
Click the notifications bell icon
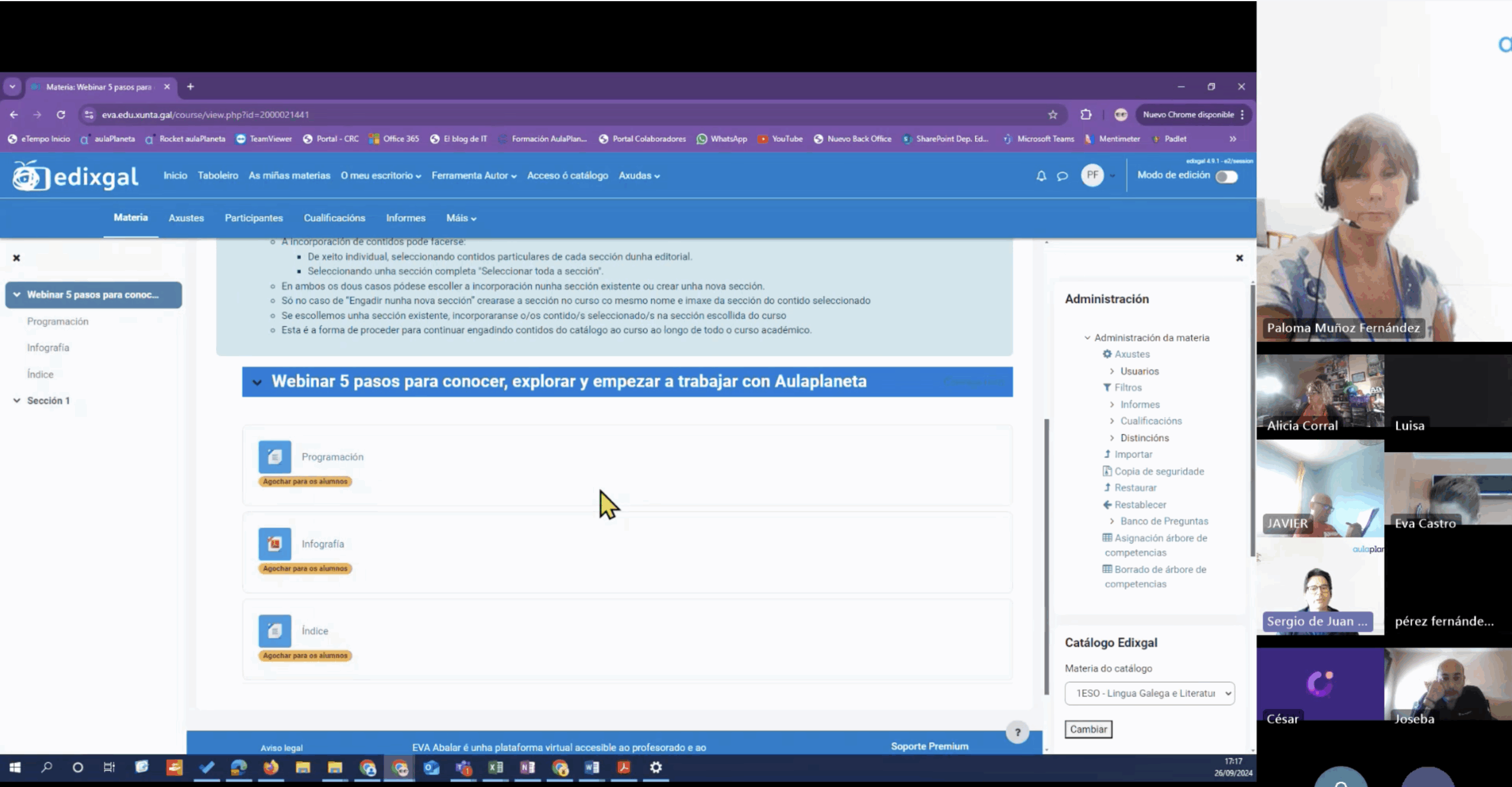point(1041,176)
